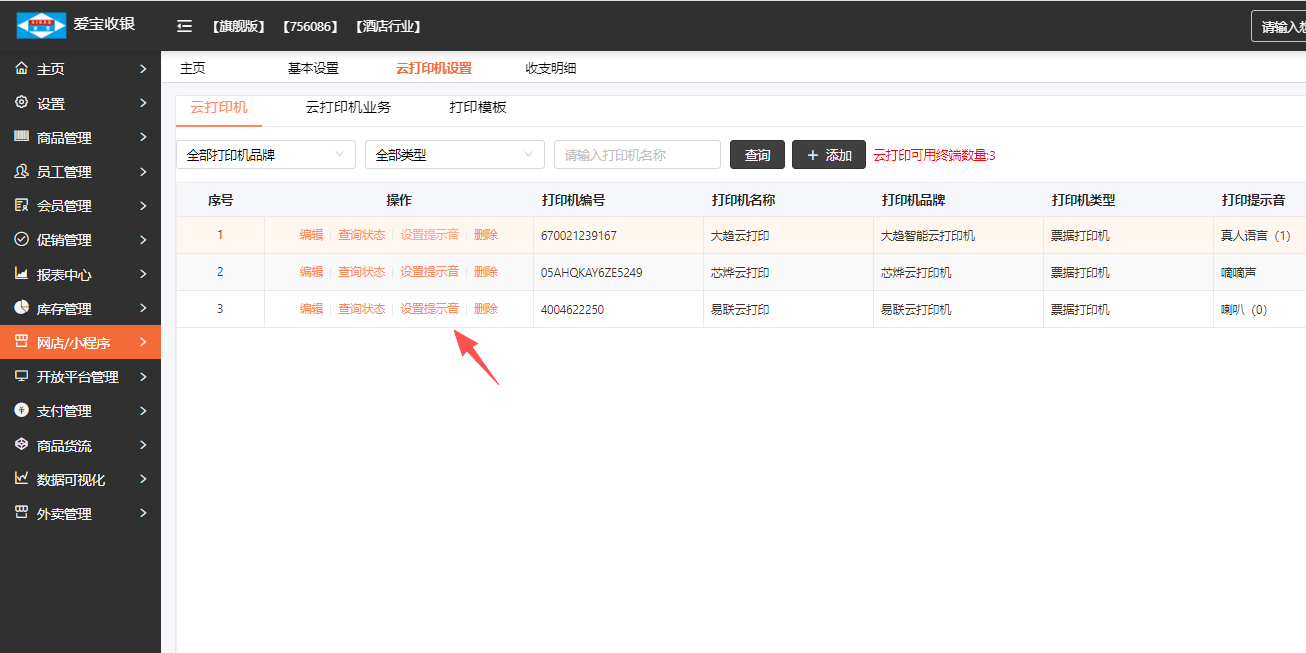
Task: Click the 支付管理 yen icon
Action: [x=22, y=411]
